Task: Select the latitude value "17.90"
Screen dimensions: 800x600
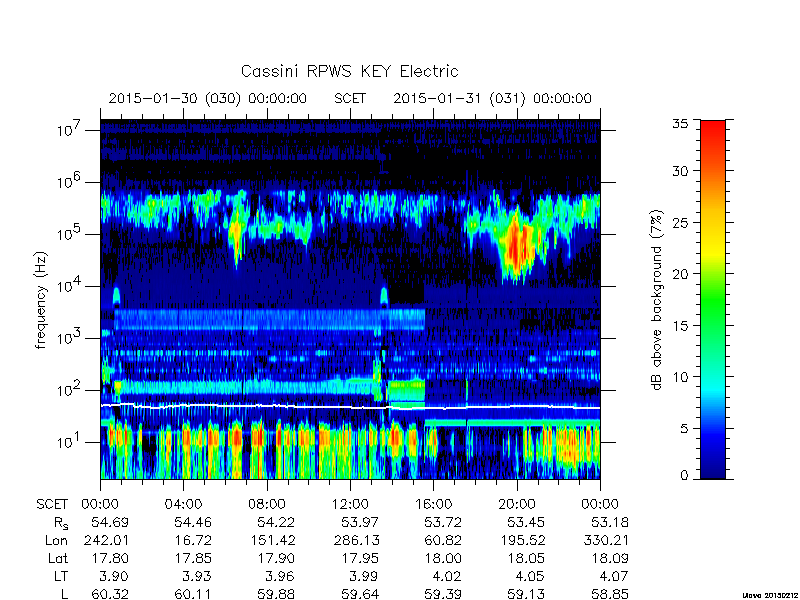Action: [276, 558]
